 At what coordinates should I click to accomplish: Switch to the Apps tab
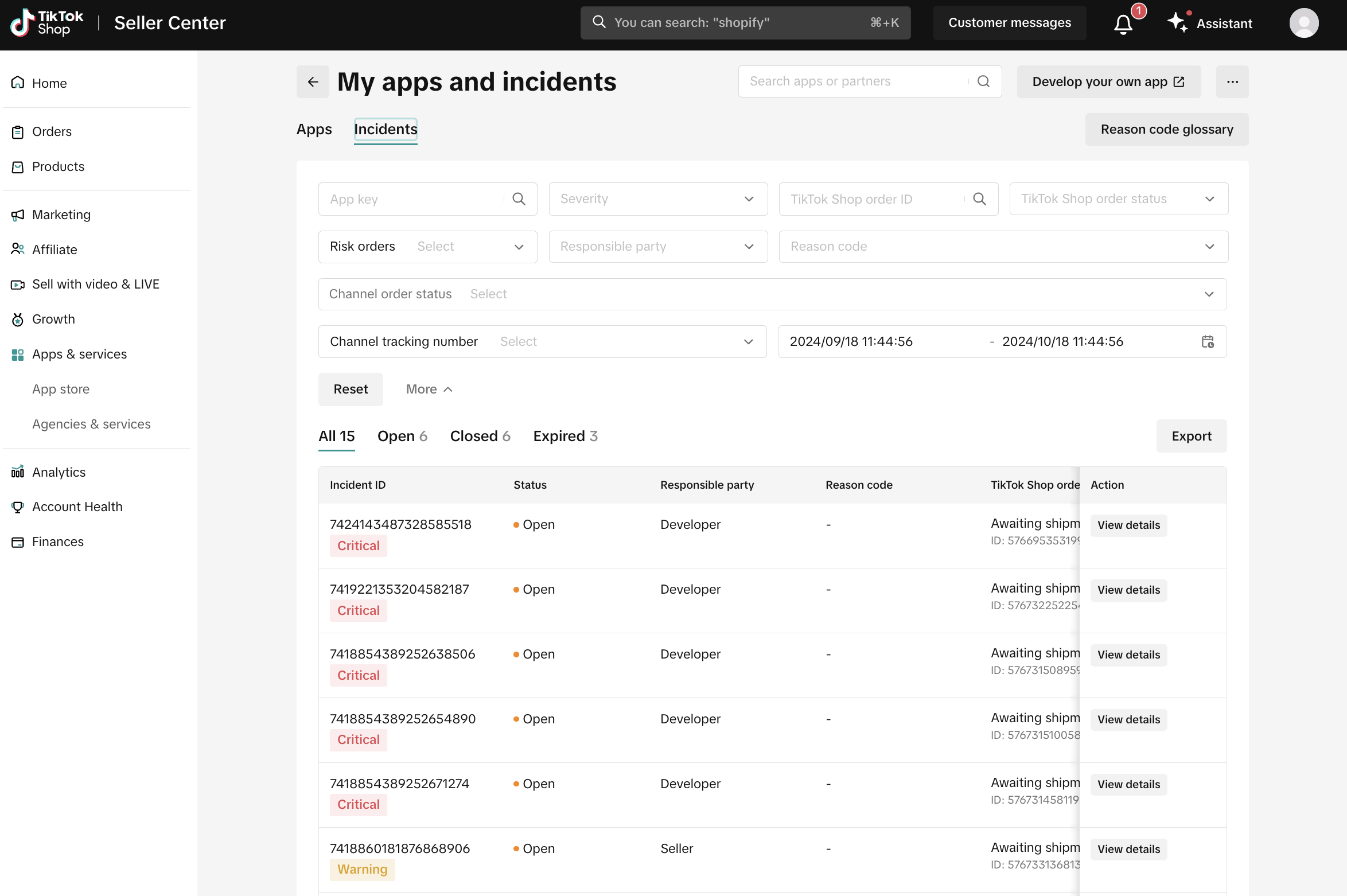(x=314, y=130)
